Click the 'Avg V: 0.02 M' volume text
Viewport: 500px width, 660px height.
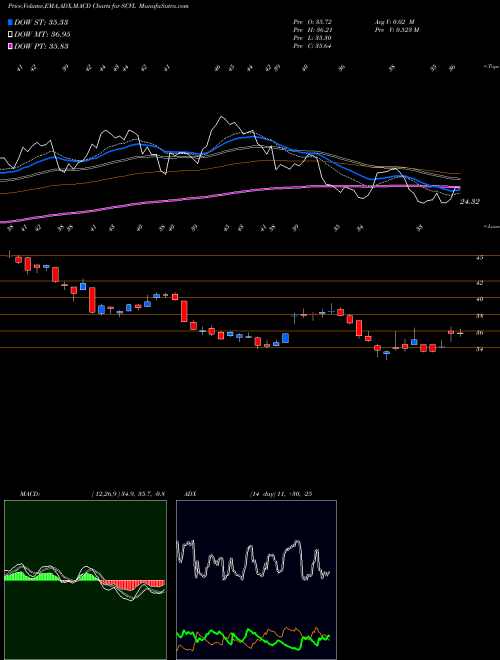pyautogui.click(x=396, y=21)
